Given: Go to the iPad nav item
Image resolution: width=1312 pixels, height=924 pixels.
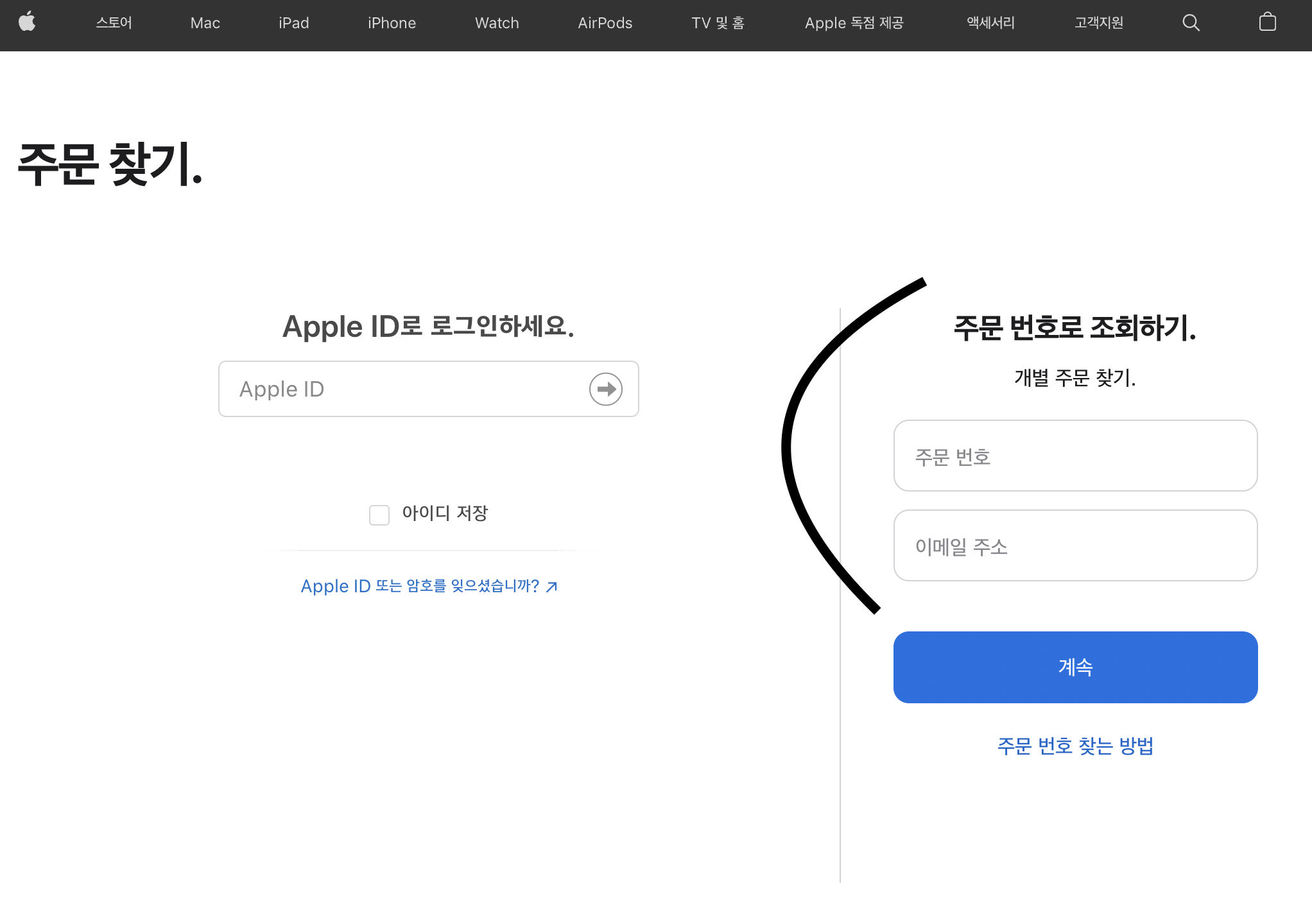Looking at the screenshot, I should 293,23.
